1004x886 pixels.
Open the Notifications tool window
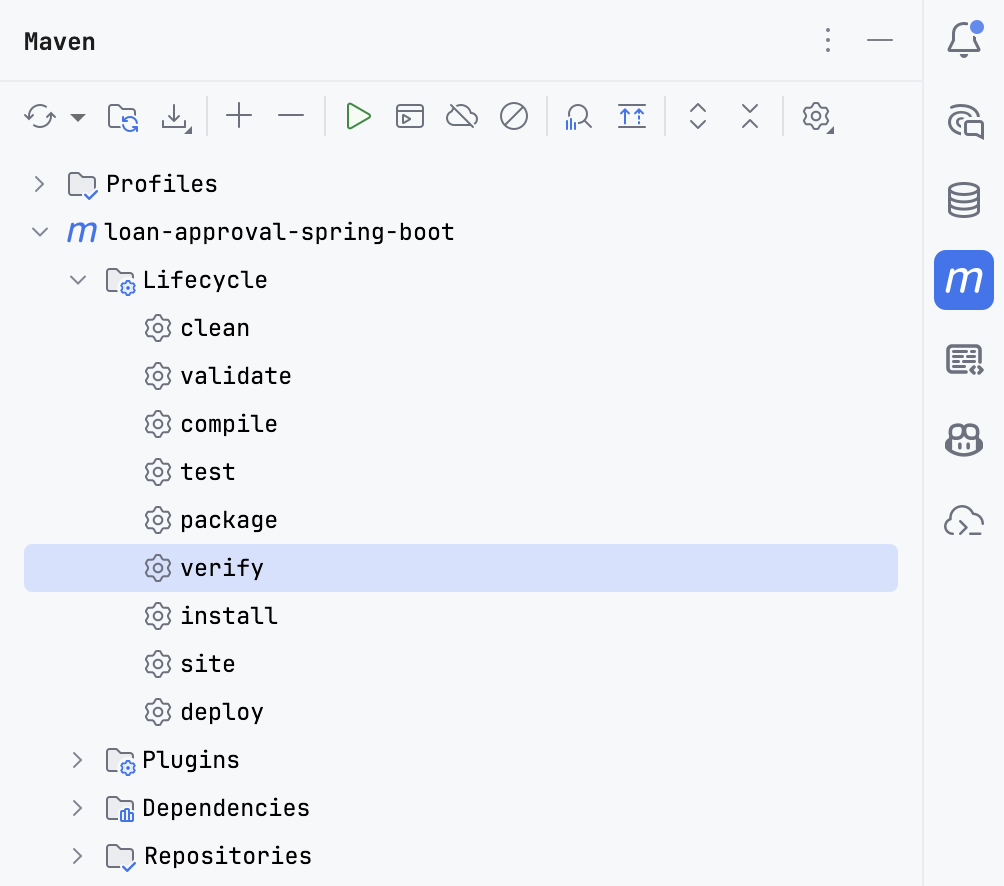point(964,40)
